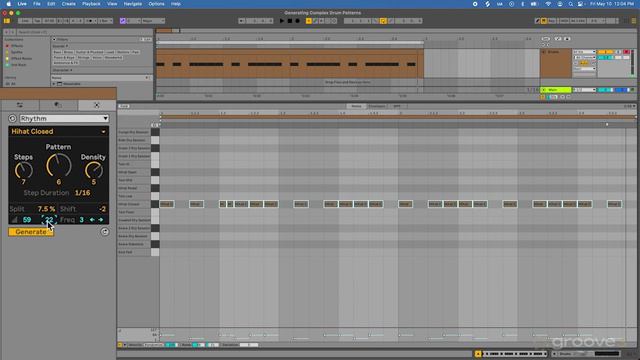Open the Navigate menu
The image size is (640, 360).
(133, 4)
